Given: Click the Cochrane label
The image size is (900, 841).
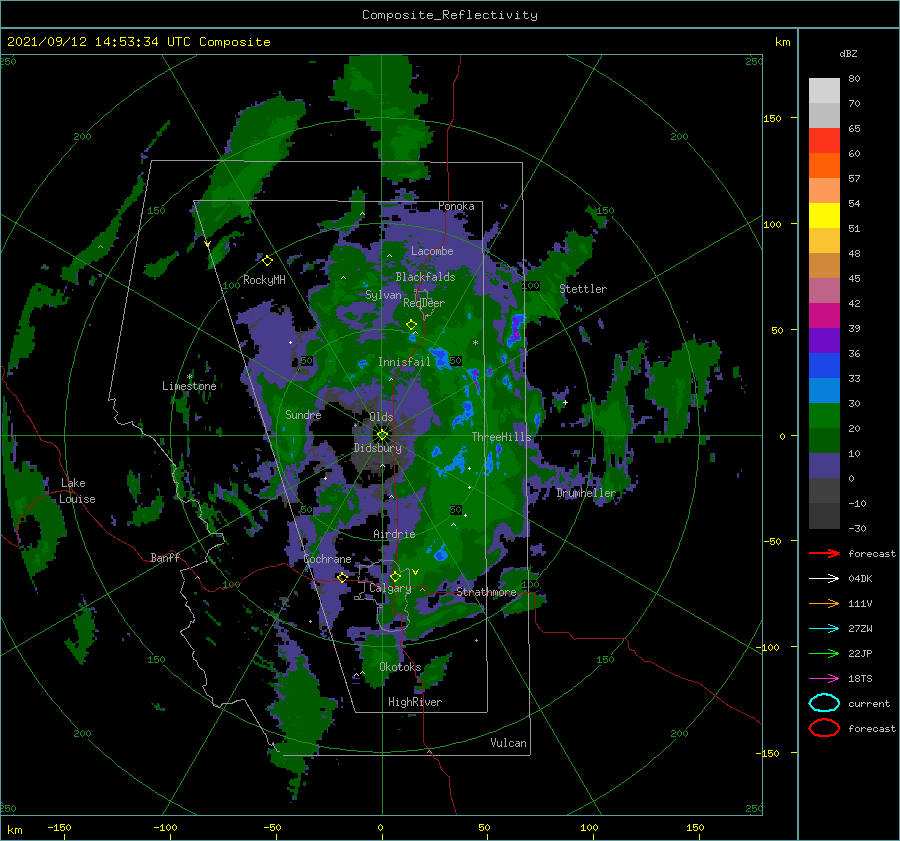Looking at the screenshot, I should 327,559.
